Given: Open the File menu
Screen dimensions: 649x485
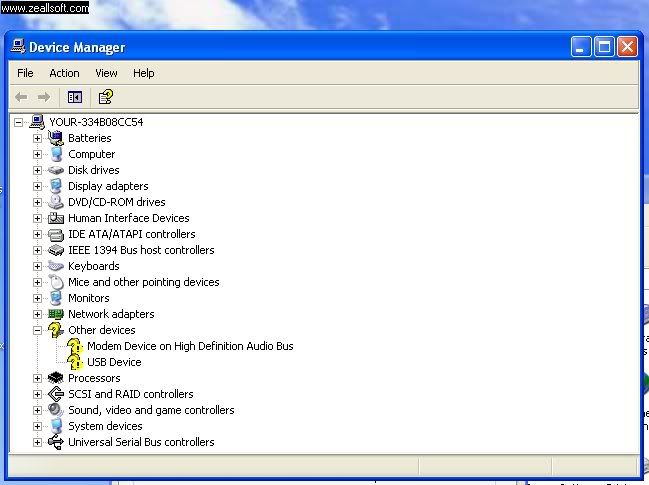Looking at the screenshot, I should pos(25,73).
